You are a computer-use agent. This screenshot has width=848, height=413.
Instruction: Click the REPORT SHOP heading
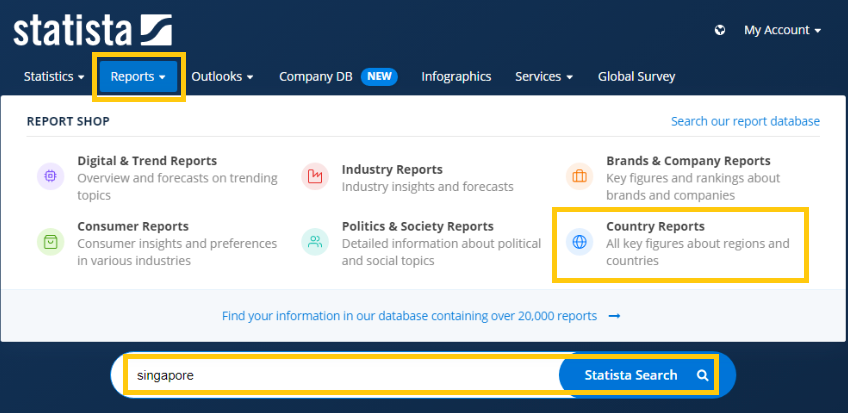pos(68,121)
